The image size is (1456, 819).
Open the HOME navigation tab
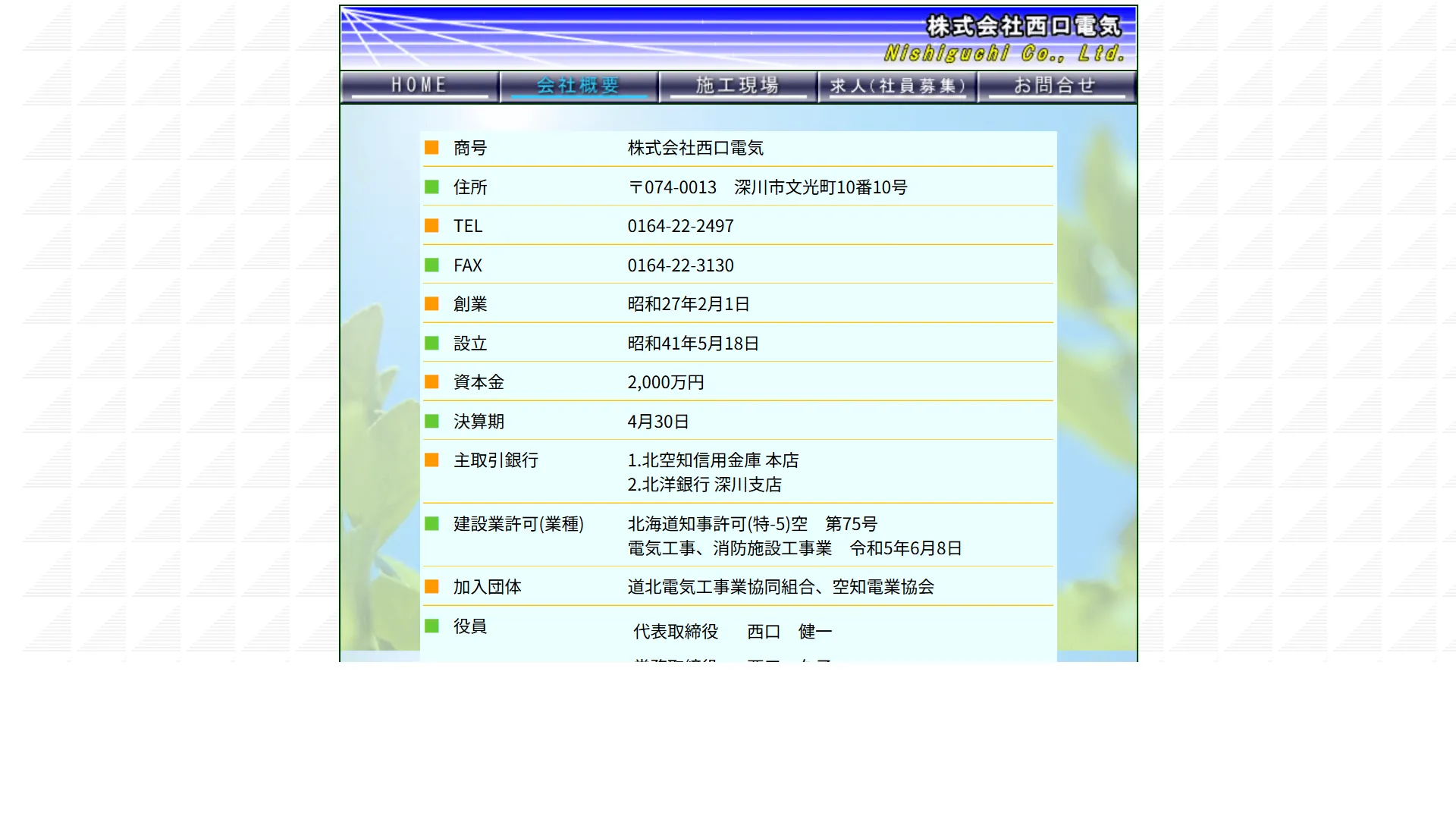(x=419, y=86)
